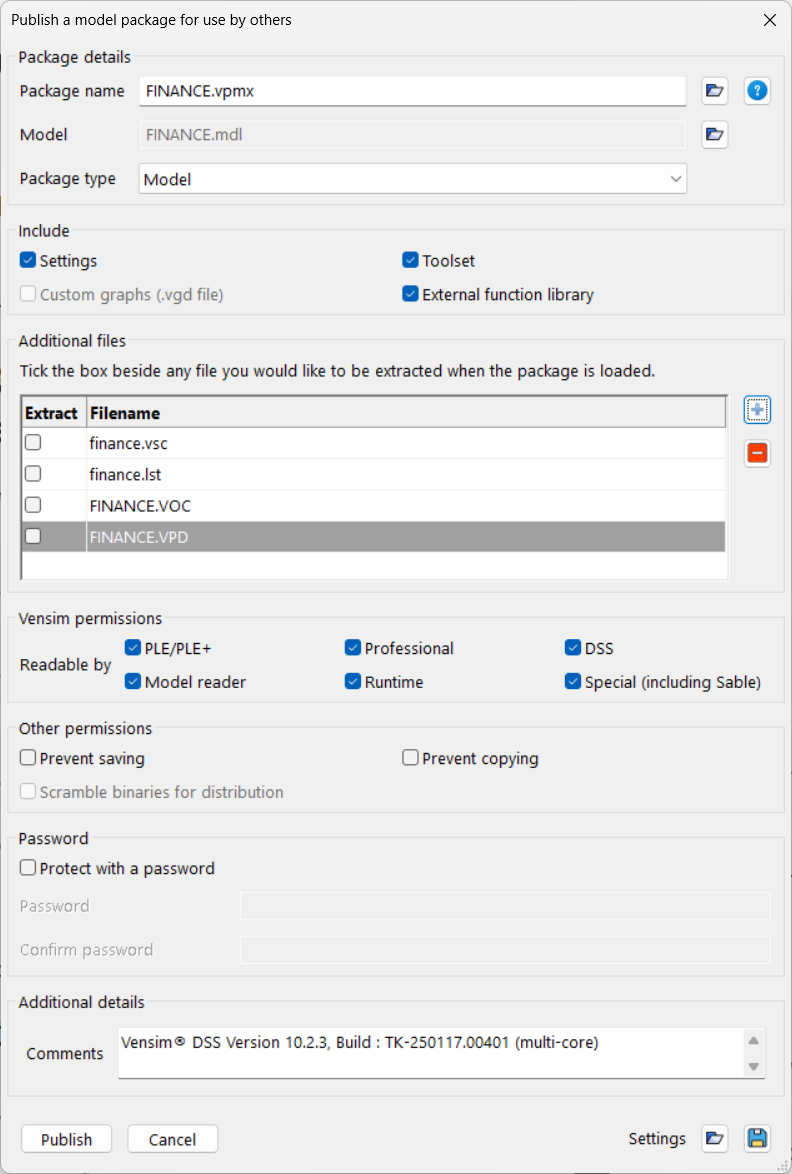This screenshot has height=1174, width=792.
Task: Browse for the model file
Action: tap(714, 134)
